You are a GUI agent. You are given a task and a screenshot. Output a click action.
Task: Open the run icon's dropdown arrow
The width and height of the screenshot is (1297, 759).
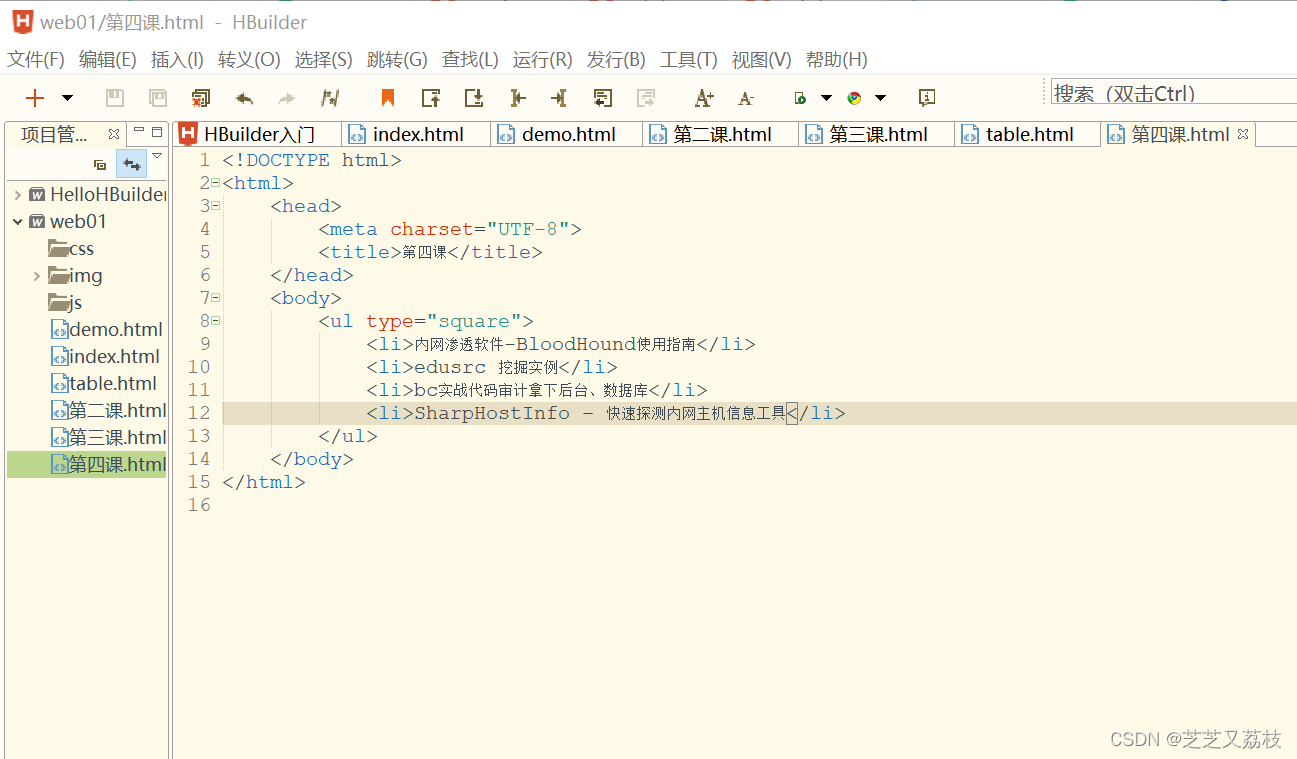click(826, 97)
